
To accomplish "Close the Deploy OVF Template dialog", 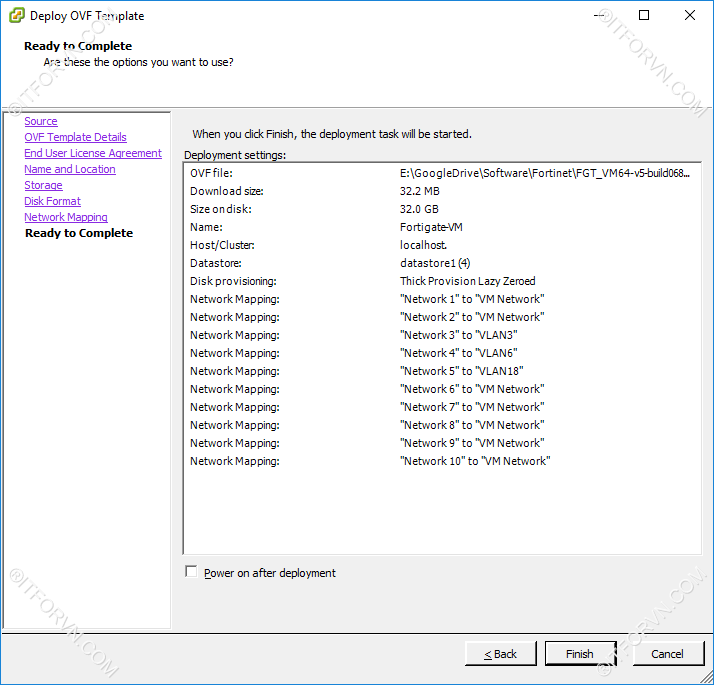I will (690, 15).
